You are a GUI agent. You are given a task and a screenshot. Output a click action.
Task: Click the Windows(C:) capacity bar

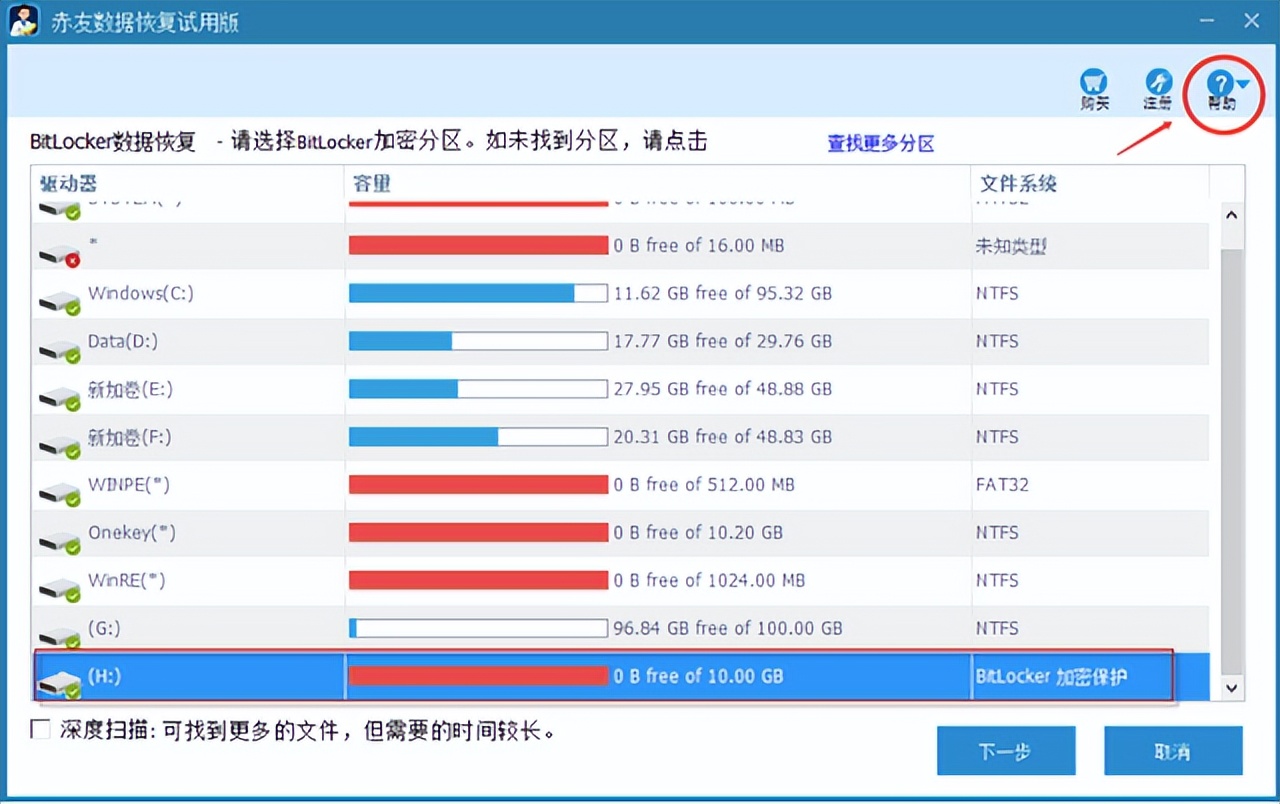click(478, 293)
